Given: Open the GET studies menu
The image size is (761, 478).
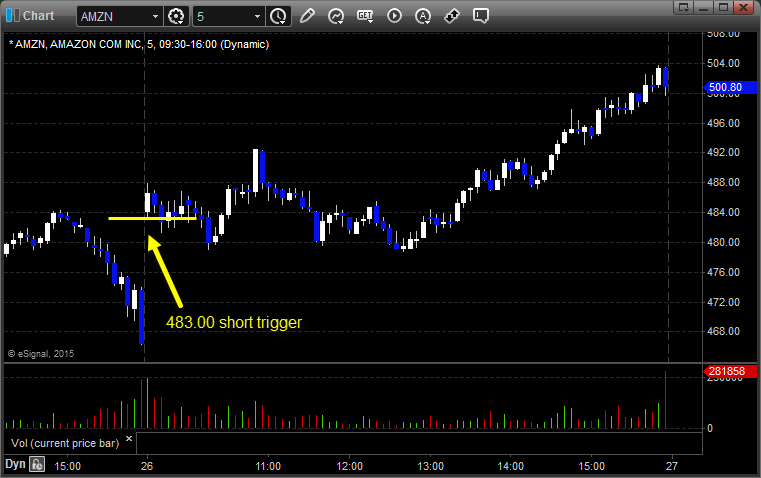Looking at the screenshot, I should tap(365, 16).
